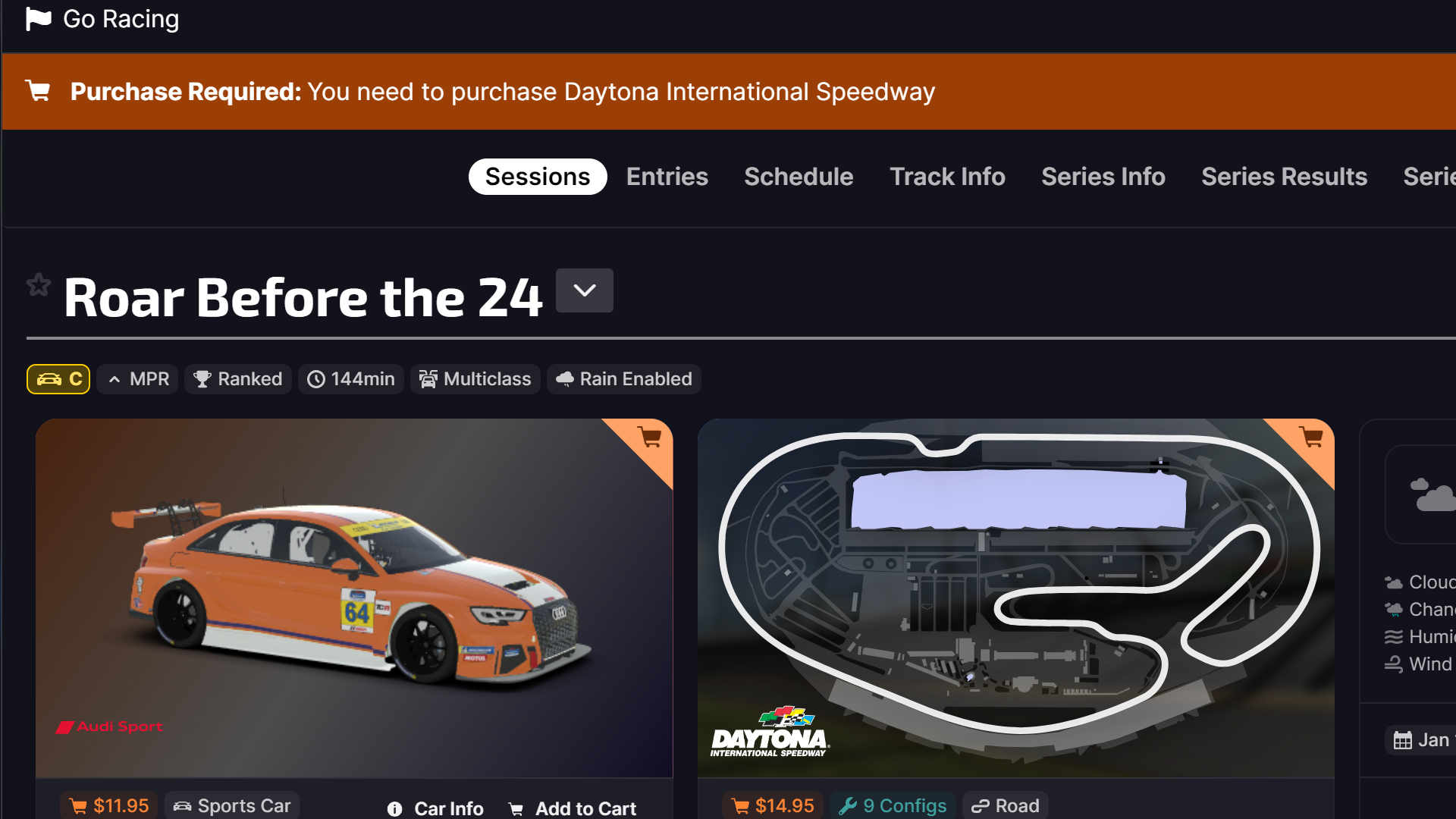Image resolution: width=1456 pixels, height=819 pixels.
Task: Click the Daytona International Speedway logo
Action: (770, 733)
